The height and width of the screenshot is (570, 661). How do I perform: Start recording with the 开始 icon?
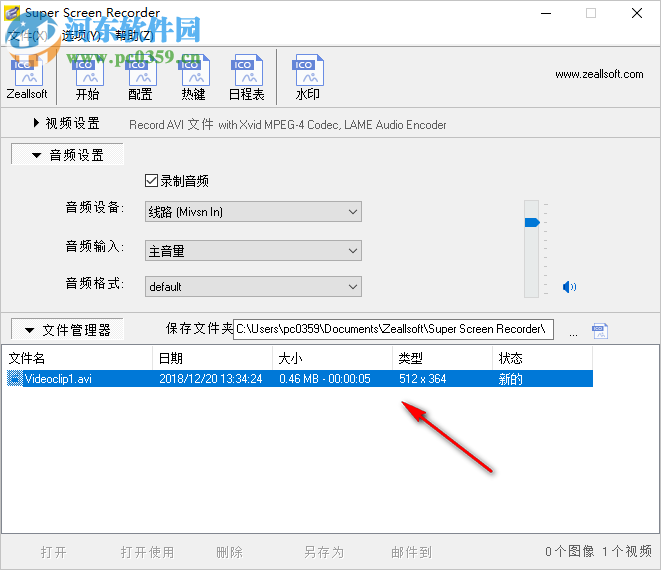click(x=88, y=77)
